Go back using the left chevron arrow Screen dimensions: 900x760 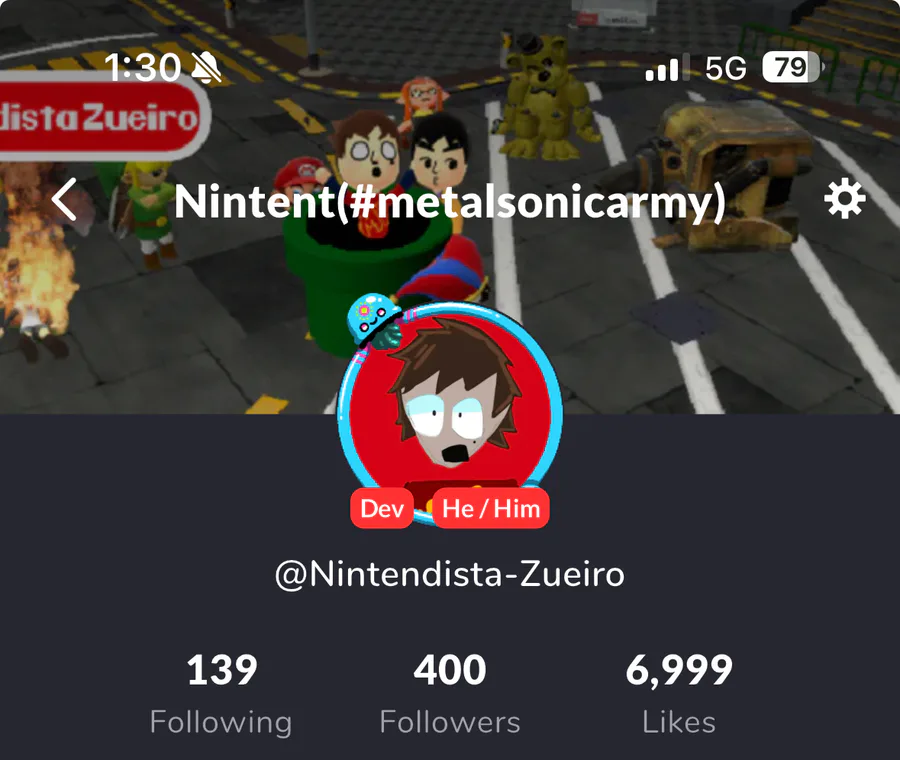tap(64, 199)
